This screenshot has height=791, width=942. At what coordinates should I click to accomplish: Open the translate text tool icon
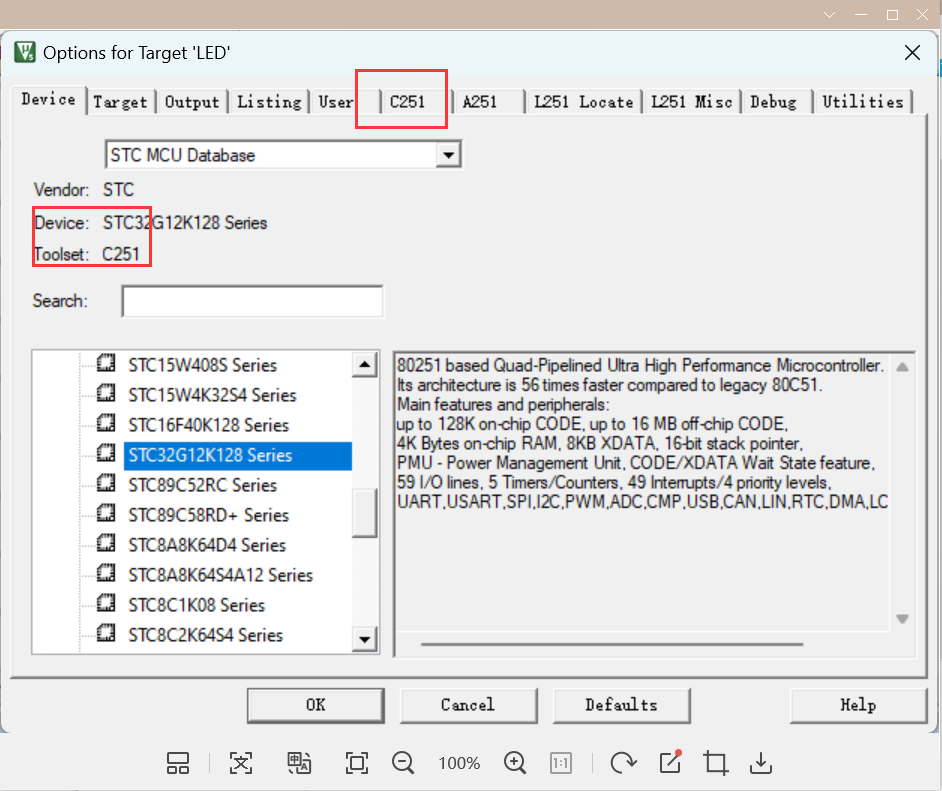coord(299,763)
